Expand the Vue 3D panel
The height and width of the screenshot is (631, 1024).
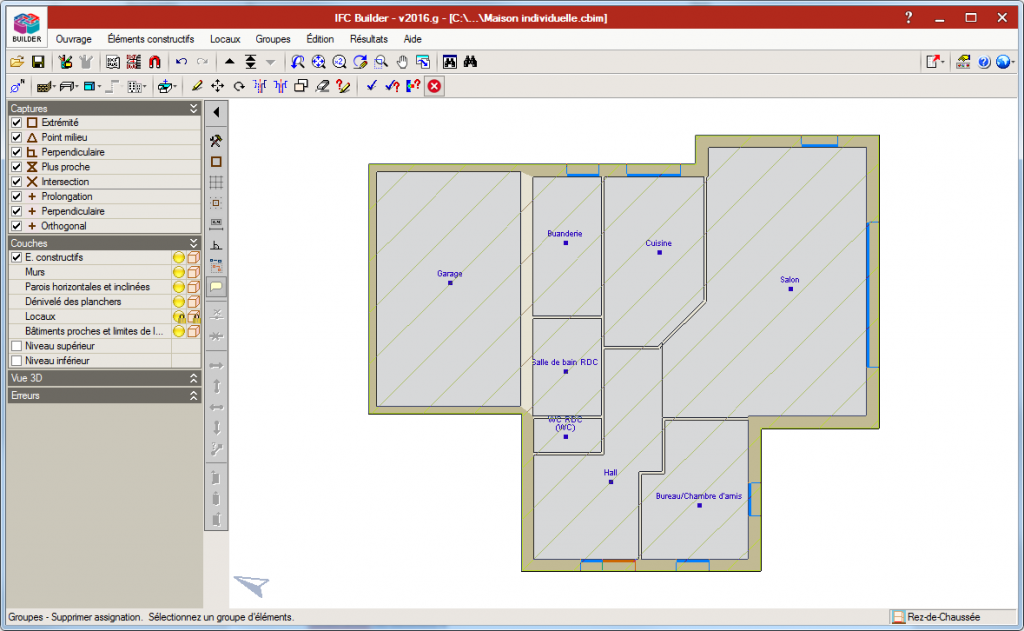[194, 378]
